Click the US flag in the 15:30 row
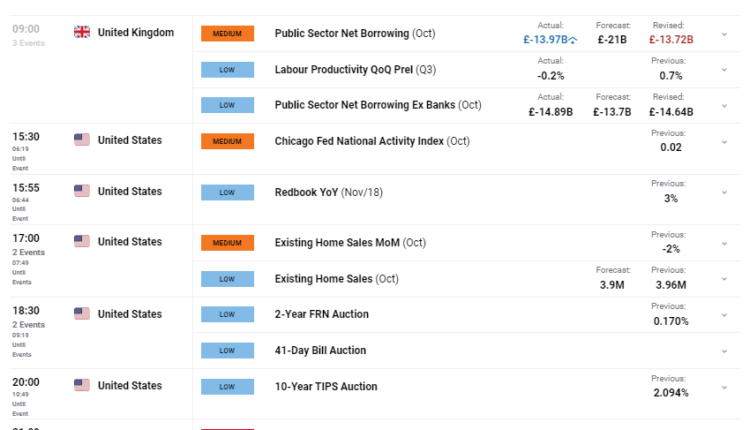Screen dimensions: 750x430 82,140
